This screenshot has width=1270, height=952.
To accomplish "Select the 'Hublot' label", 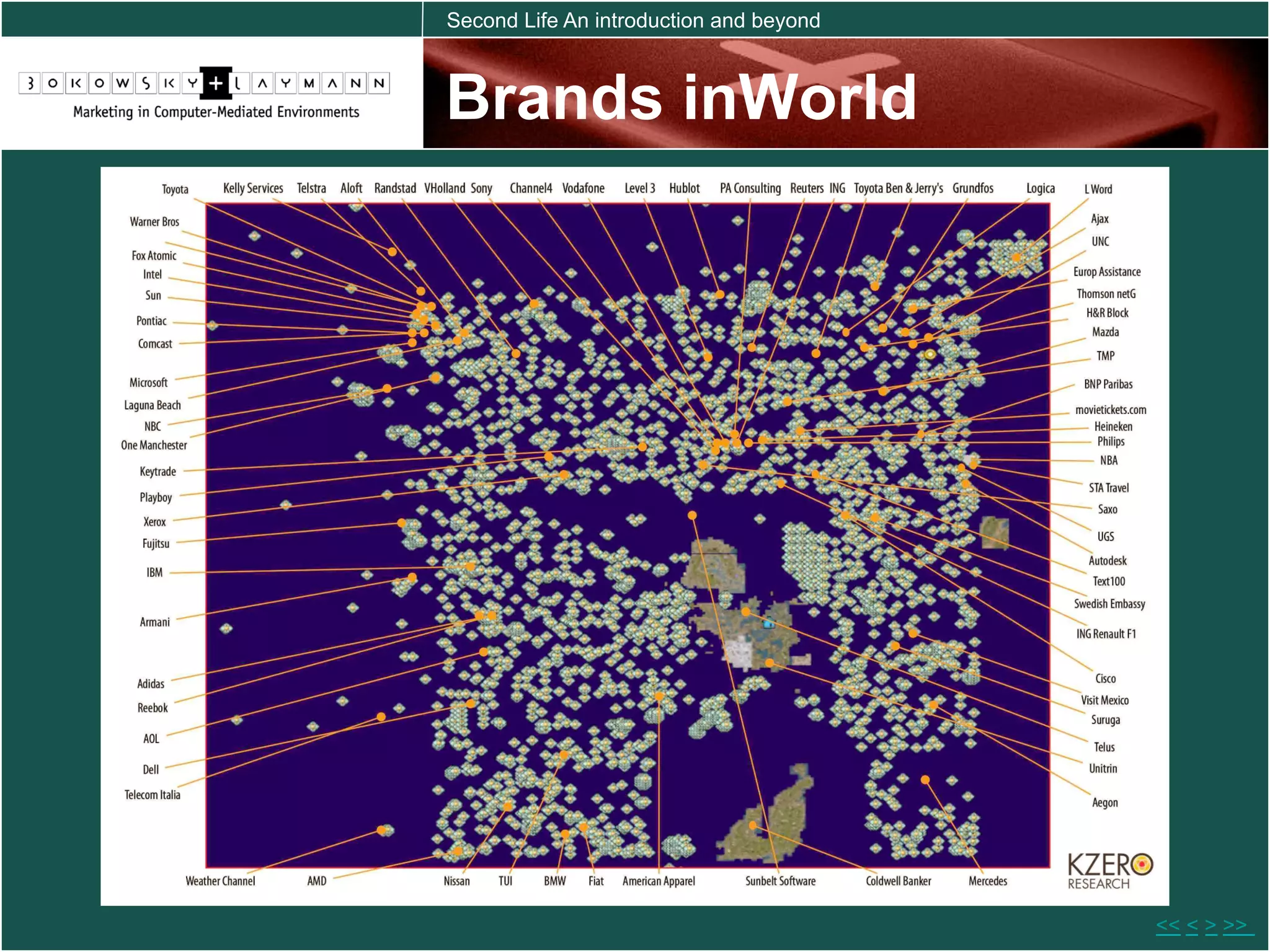I will point(685,188).
